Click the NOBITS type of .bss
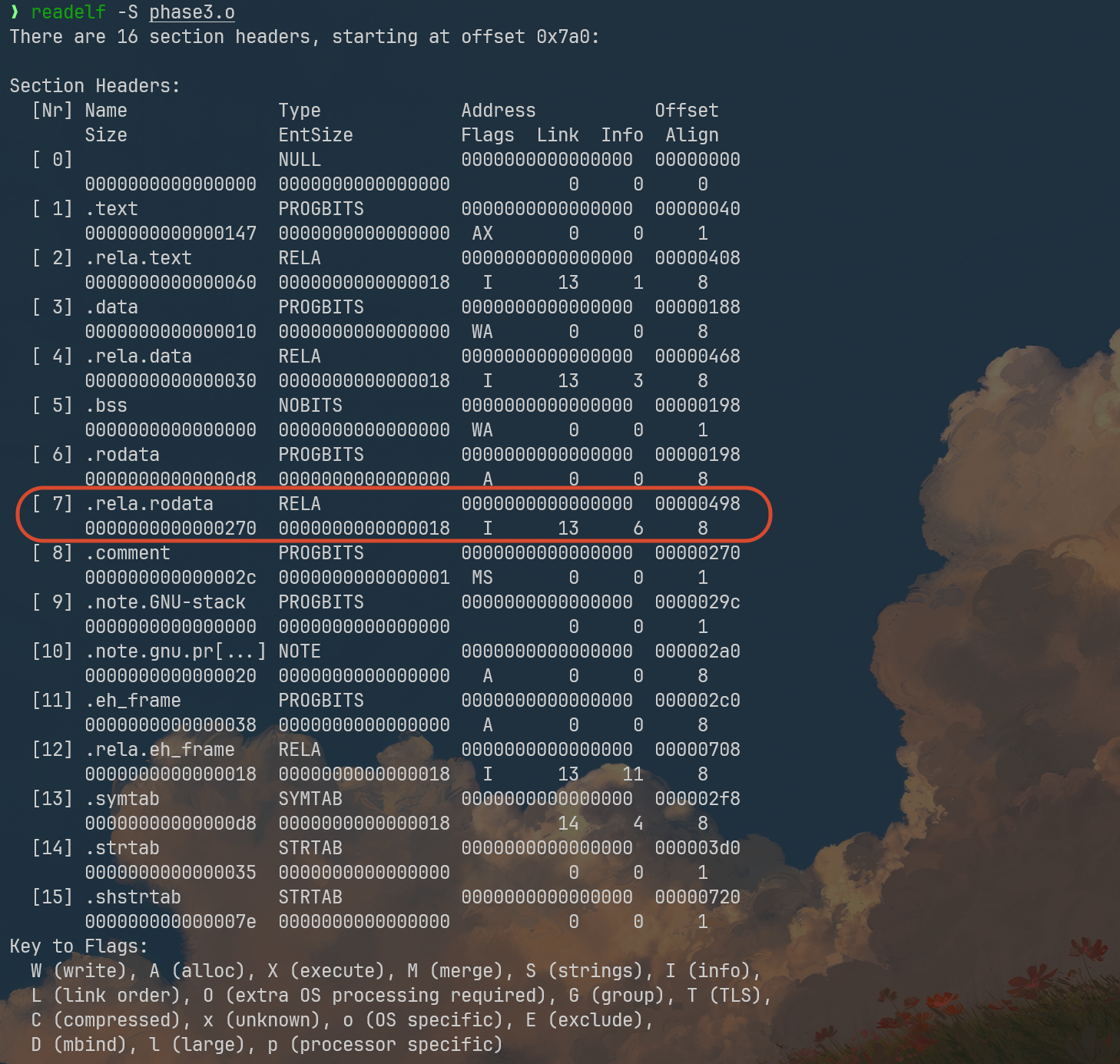The width and height of the screenshot is (1120, 1064). 310,406
